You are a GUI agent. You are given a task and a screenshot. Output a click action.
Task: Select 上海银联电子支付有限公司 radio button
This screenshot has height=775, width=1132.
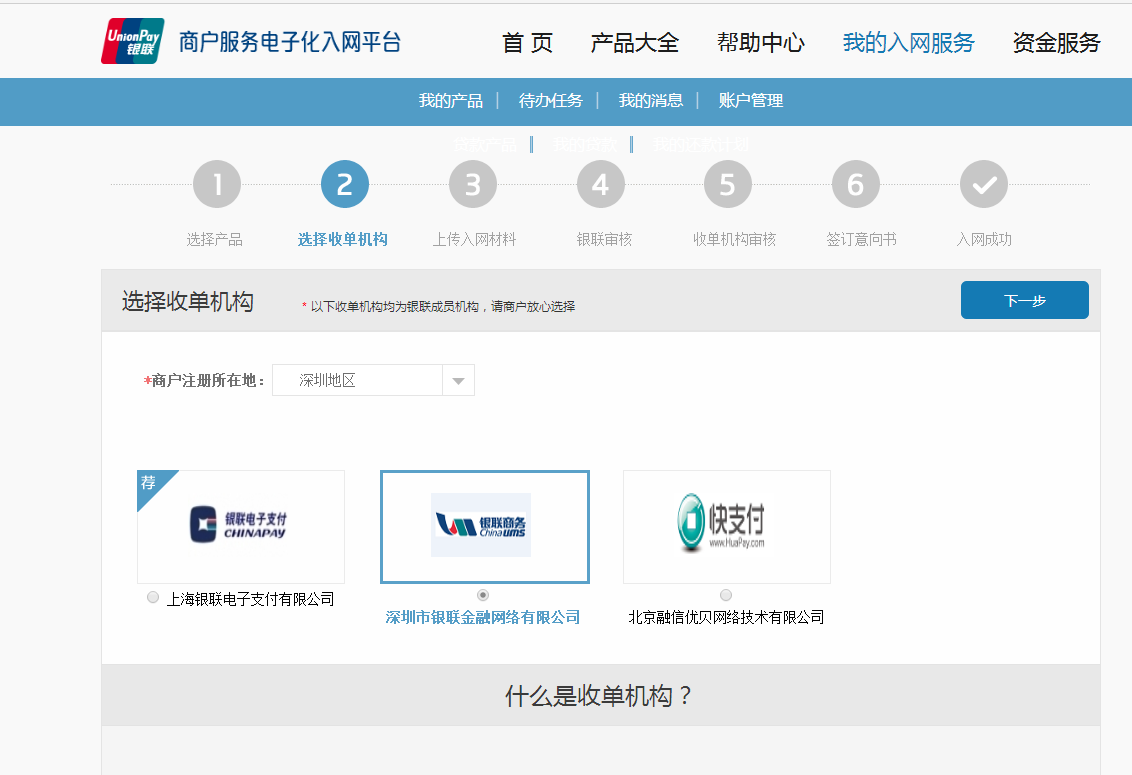[x=153, y=598]
